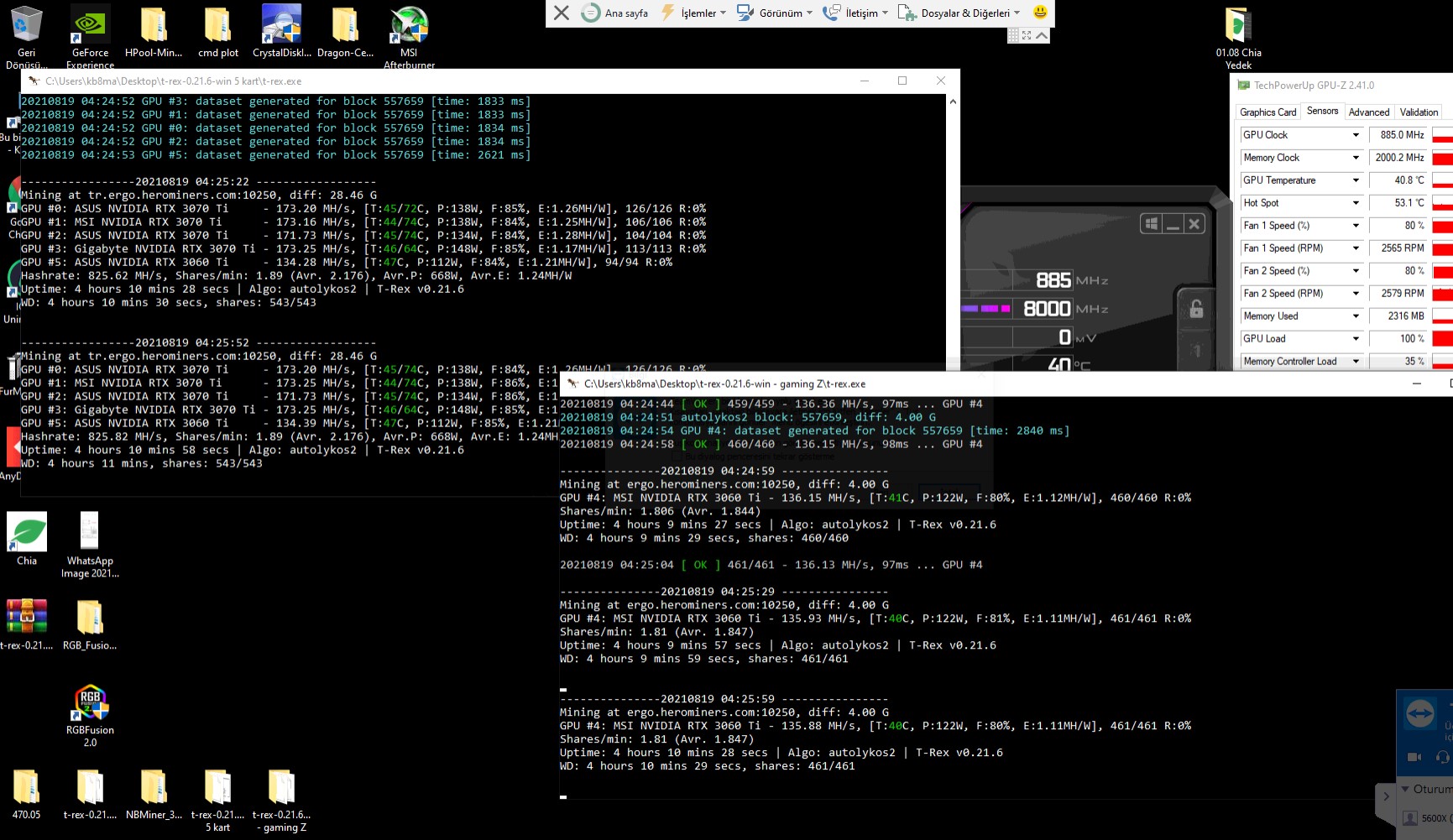Switch to Graphics Card tab in GPU-Z
The image size is (1453, 840).
coord(1267,112)
